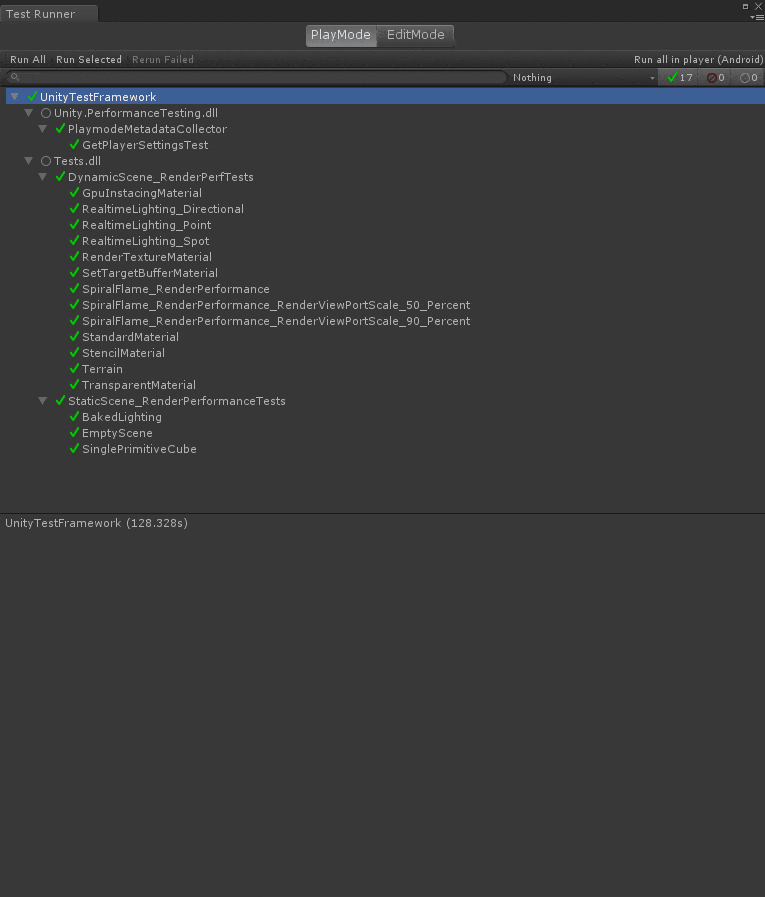Click the green check beside RealtimeLighting_Spot

pyautogui.click(x=74, y=240)
